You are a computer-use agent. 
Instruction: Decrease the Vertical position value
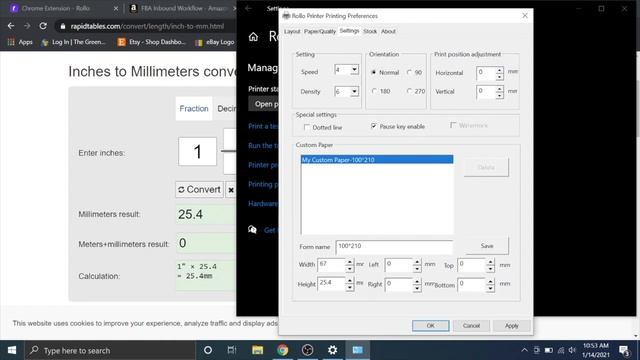point(500,96)
